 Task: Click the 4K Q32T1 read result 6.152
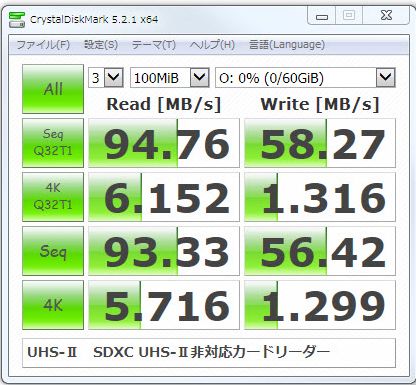164,197
